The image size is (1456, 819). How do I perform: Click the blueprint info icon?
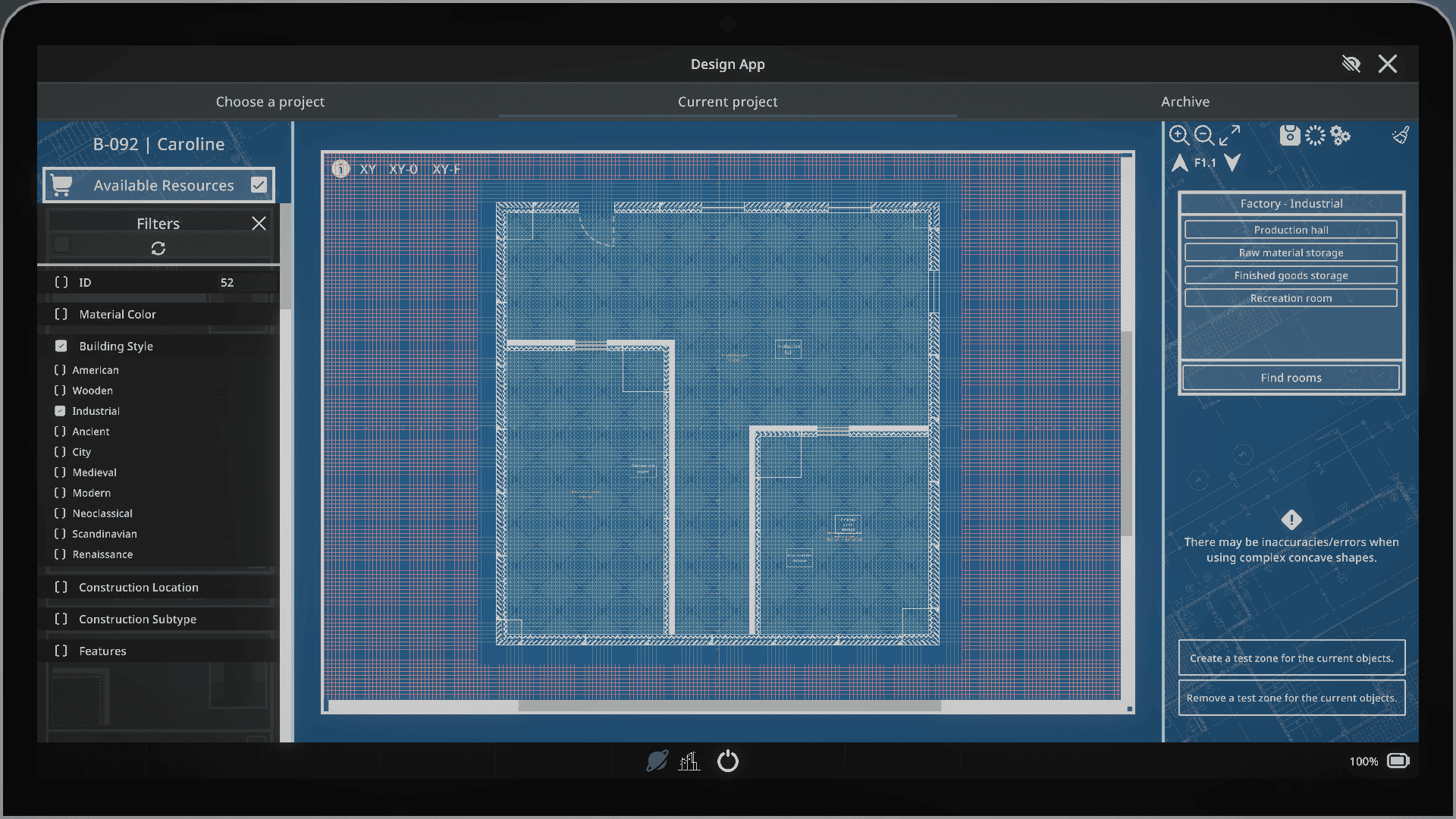point(340,168)
